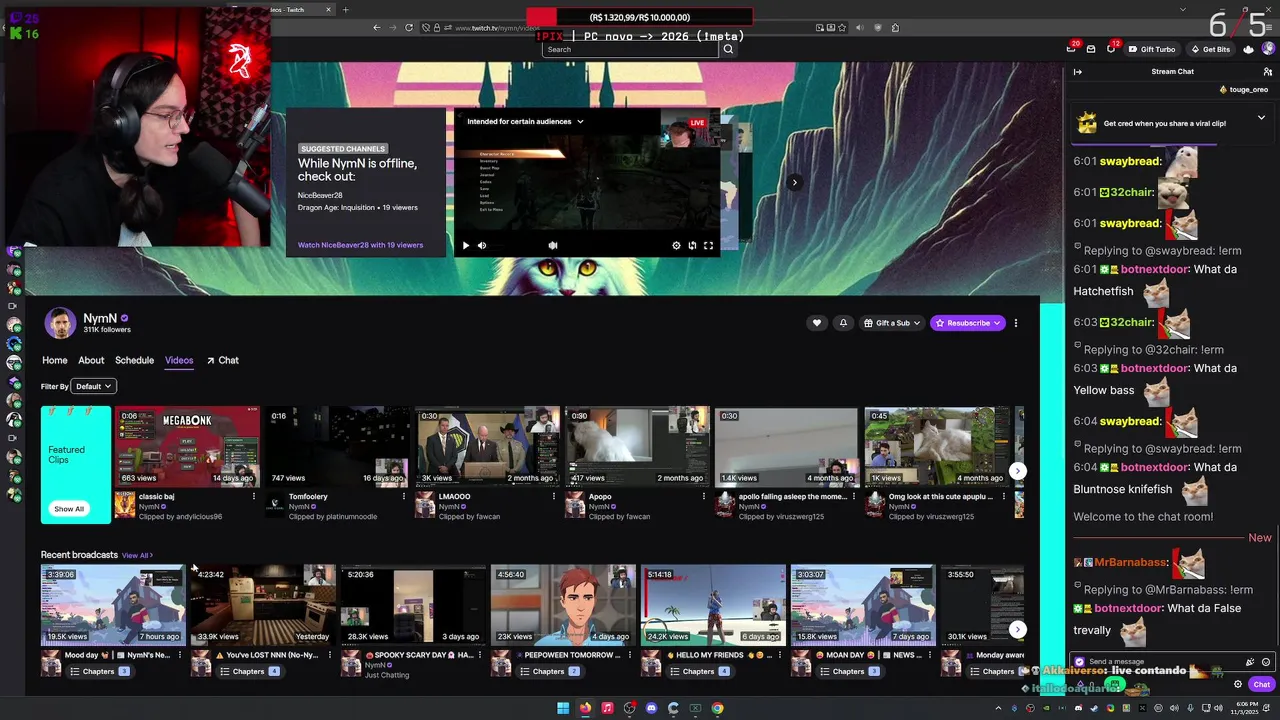
Task: Open NymN channel avatar
Action: (x=60, y=323)
